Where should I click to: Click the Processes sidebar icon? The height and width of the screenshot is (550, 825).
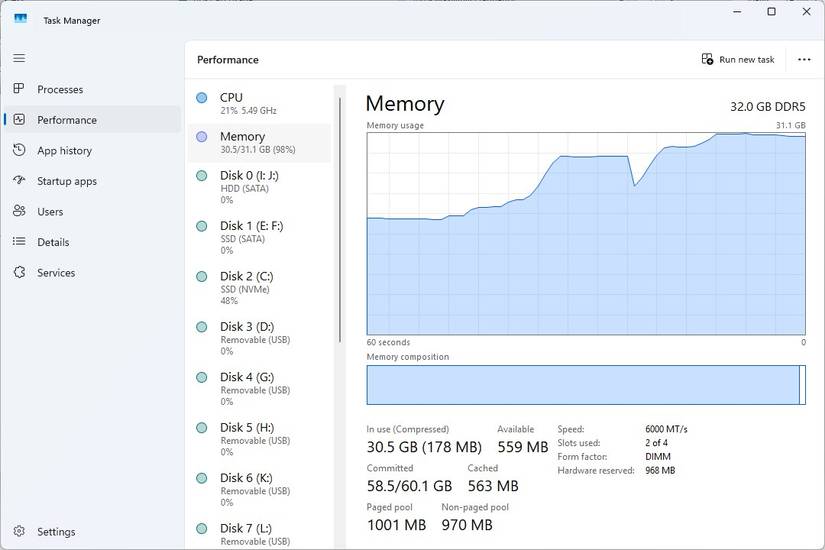tap(19, 88)
